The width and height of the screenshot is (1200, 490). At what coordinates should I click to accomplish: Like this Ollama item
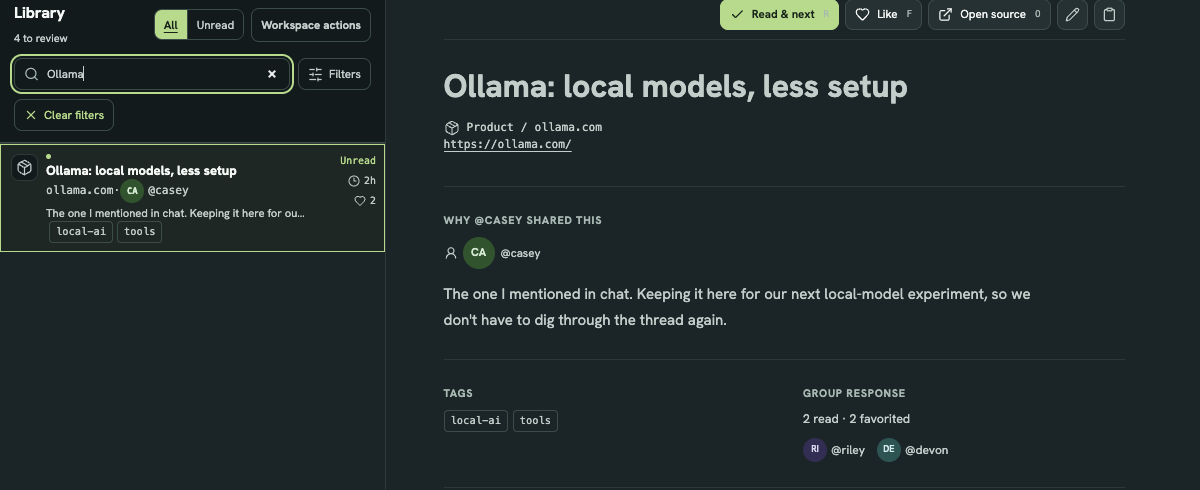click(x=883, y=15)
